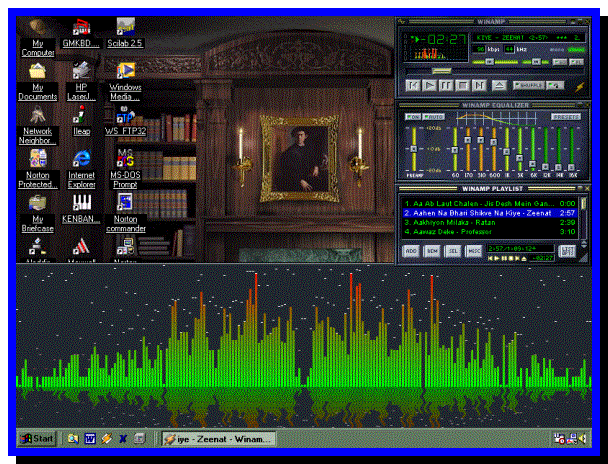Click the Winamp Play button
This screenshot has height=464, width=608.
pyautogui.click(x=429, y=85)
